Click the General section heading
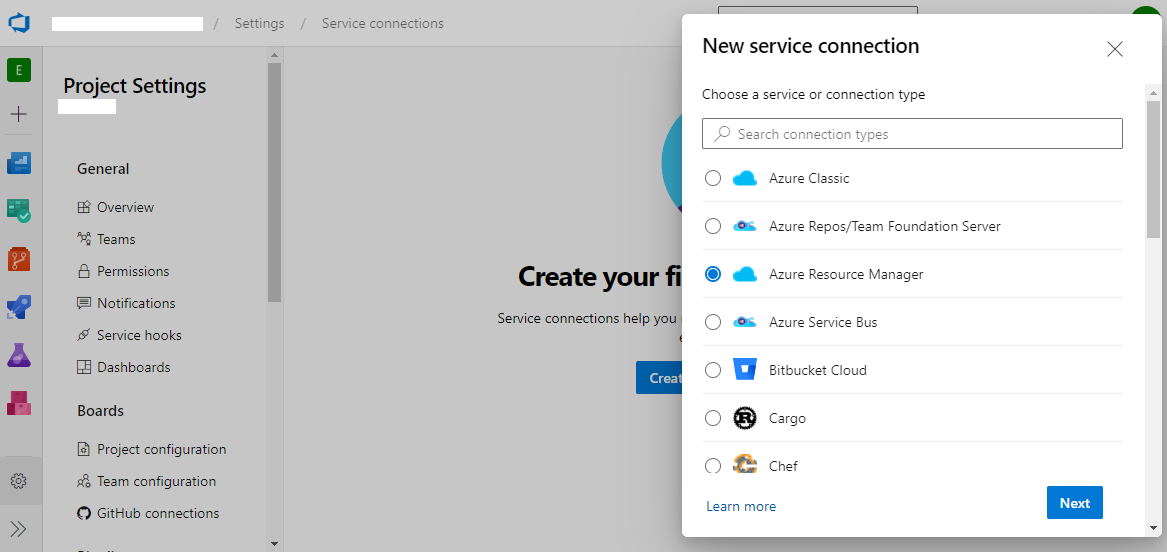Viewport: 1167px width, 552px height. pos(103,169)
